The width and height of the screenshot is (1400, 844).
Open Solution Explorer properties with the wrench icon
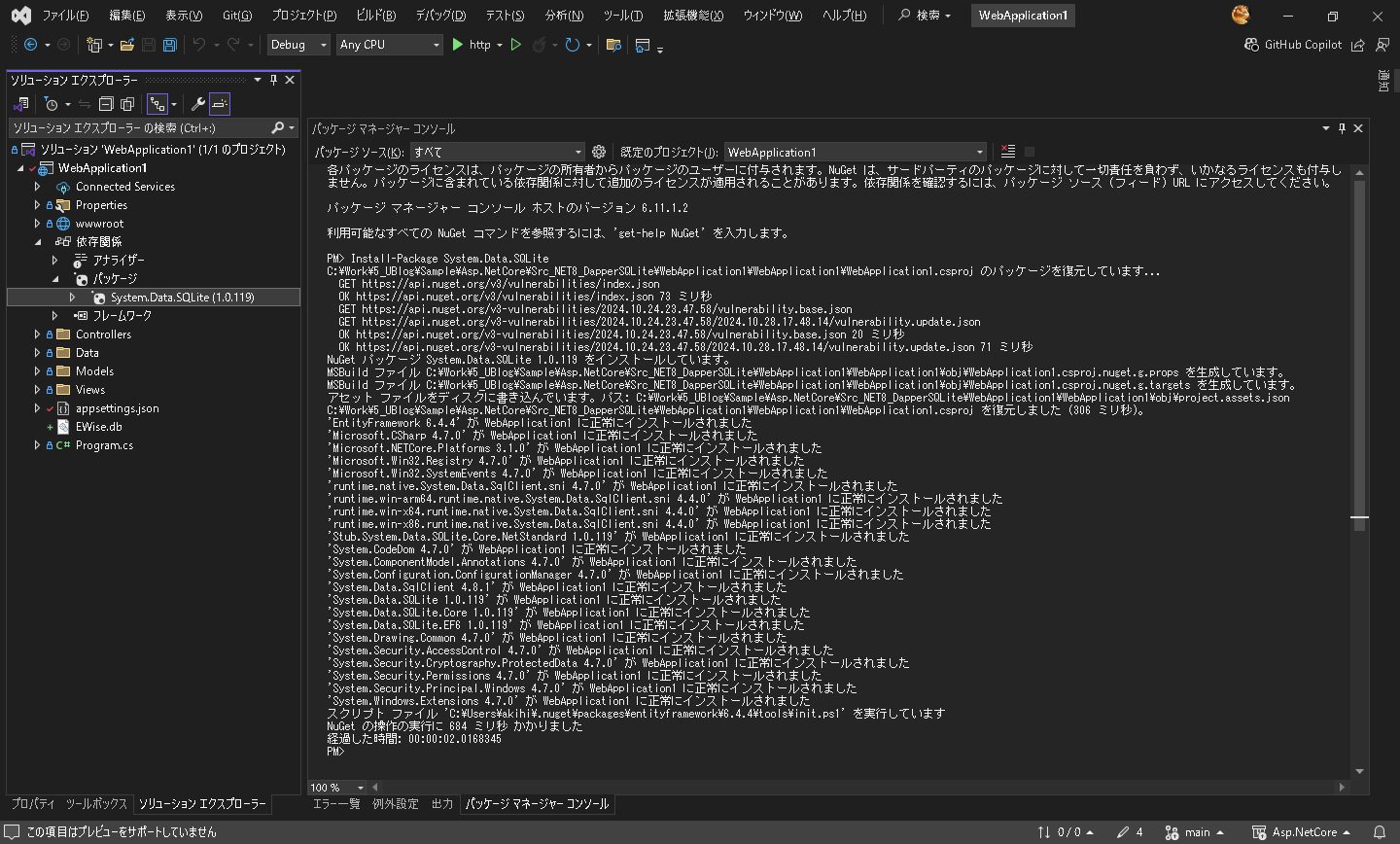(x=200, y=104)
